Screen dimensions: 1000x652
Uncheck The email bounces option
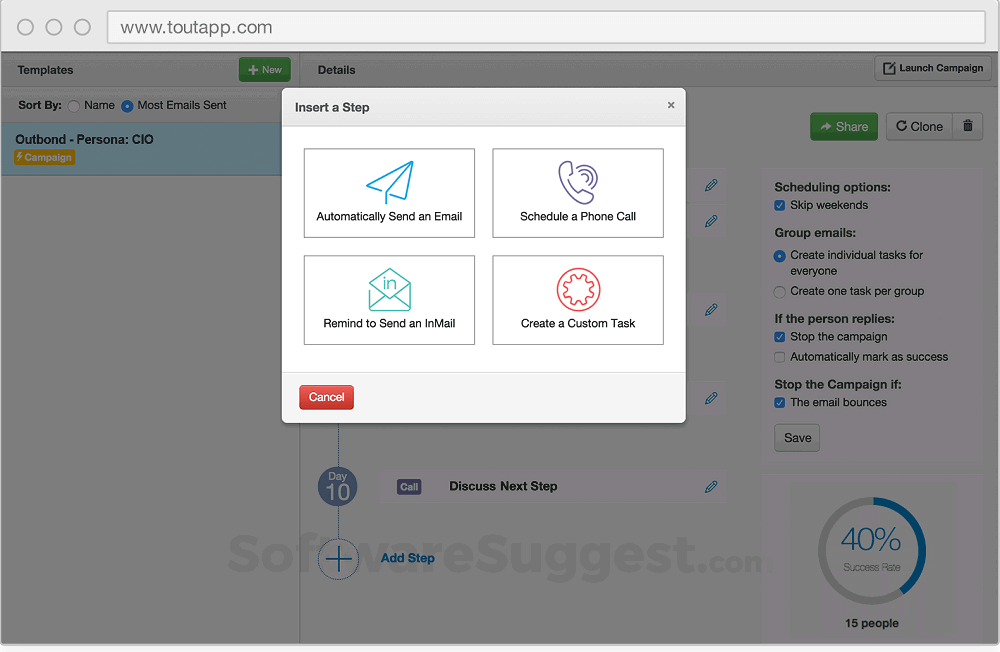pos(779,402)
